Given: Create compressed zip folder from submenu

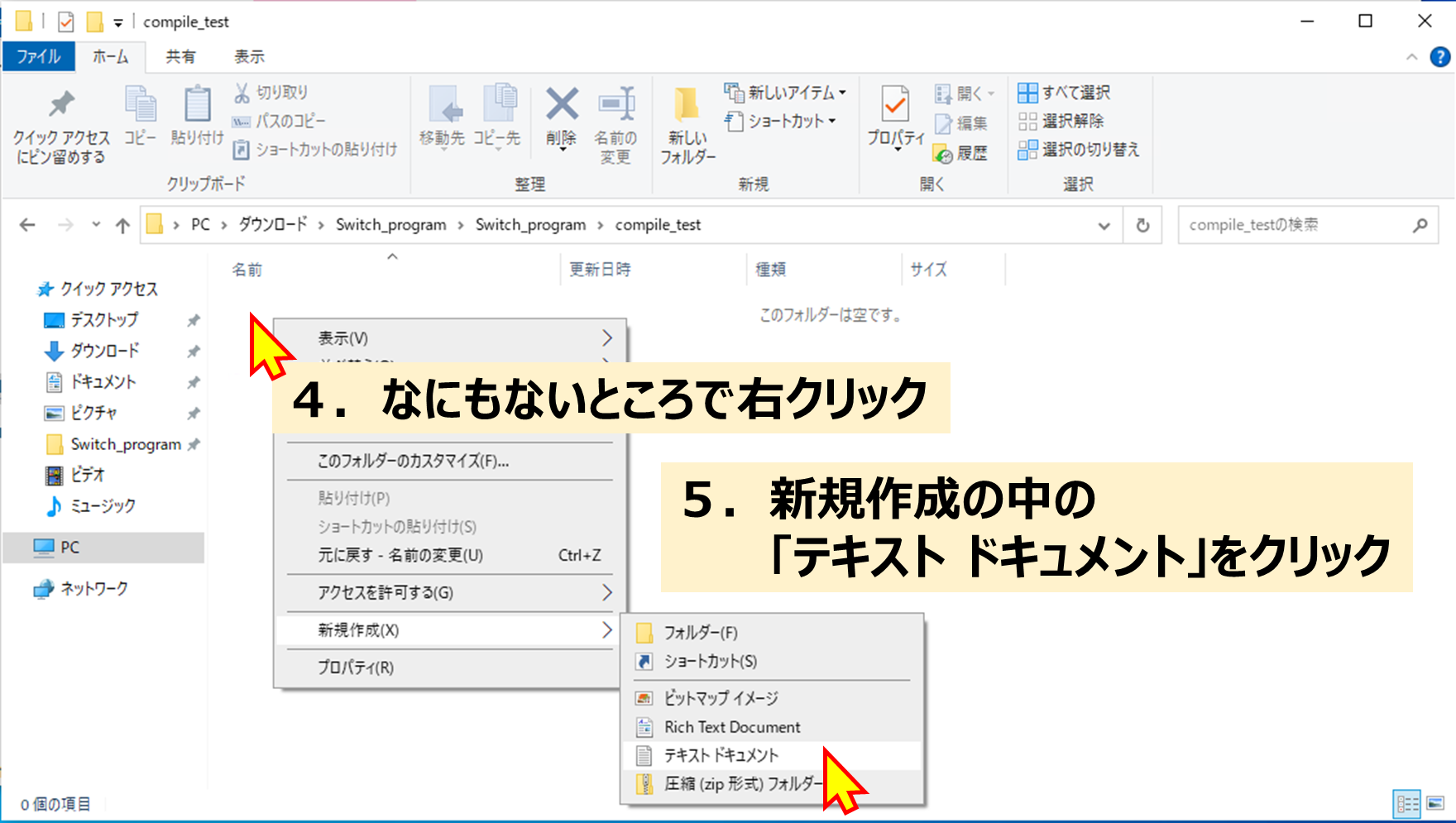Looking at the screenshot, I should [771, 784].
